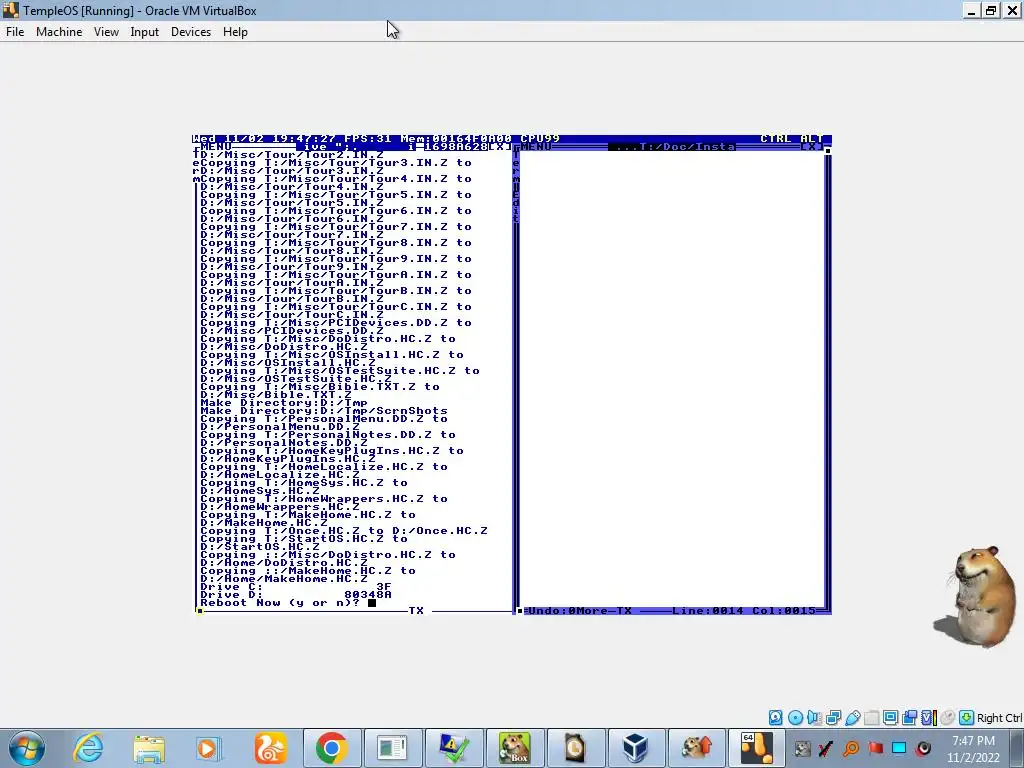
Task: Click network adapter indicator icon
Action: 833,718
